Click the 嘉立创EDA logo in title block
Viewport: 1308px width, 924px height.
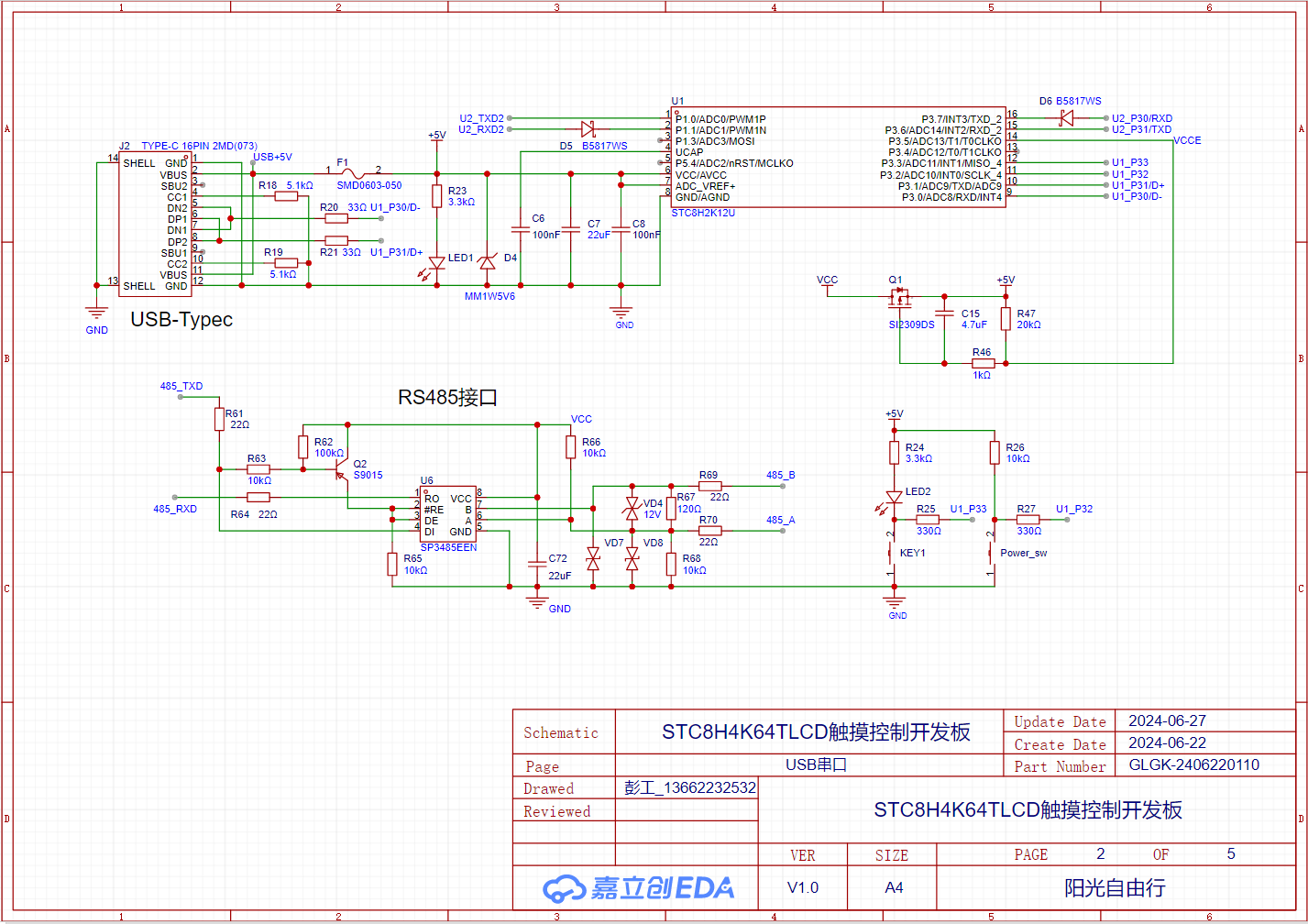click(x=639, y=887)
